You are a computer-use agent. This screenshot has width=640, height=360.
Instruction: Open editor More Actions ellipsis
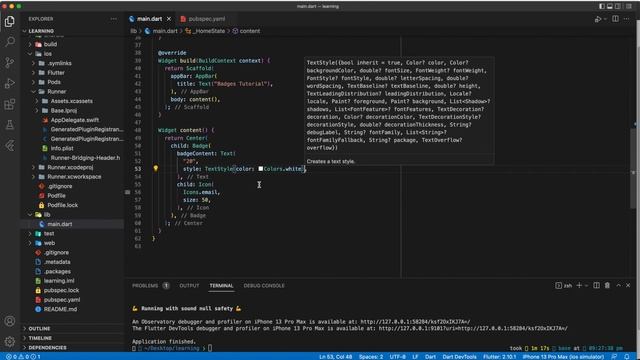click(x=627, y=19)
